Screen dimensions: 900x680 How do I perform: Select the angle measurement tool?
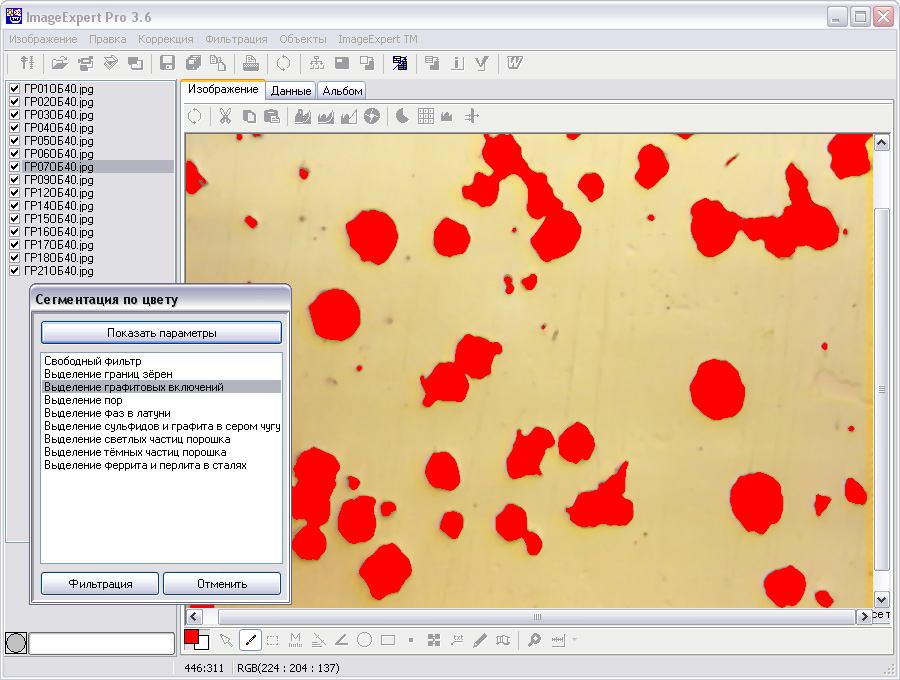(x=341, y=640)
